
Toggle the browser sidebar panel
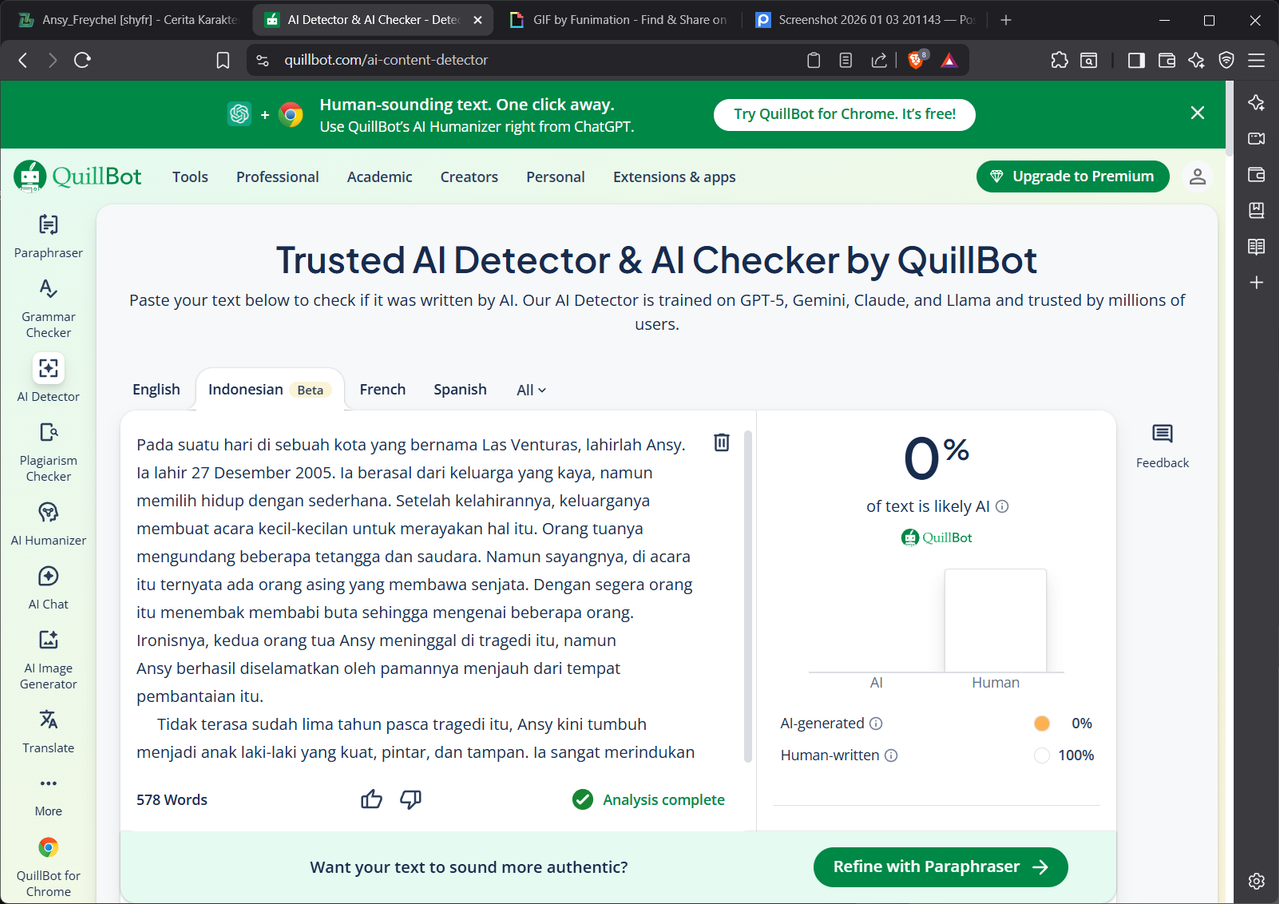1136,60
